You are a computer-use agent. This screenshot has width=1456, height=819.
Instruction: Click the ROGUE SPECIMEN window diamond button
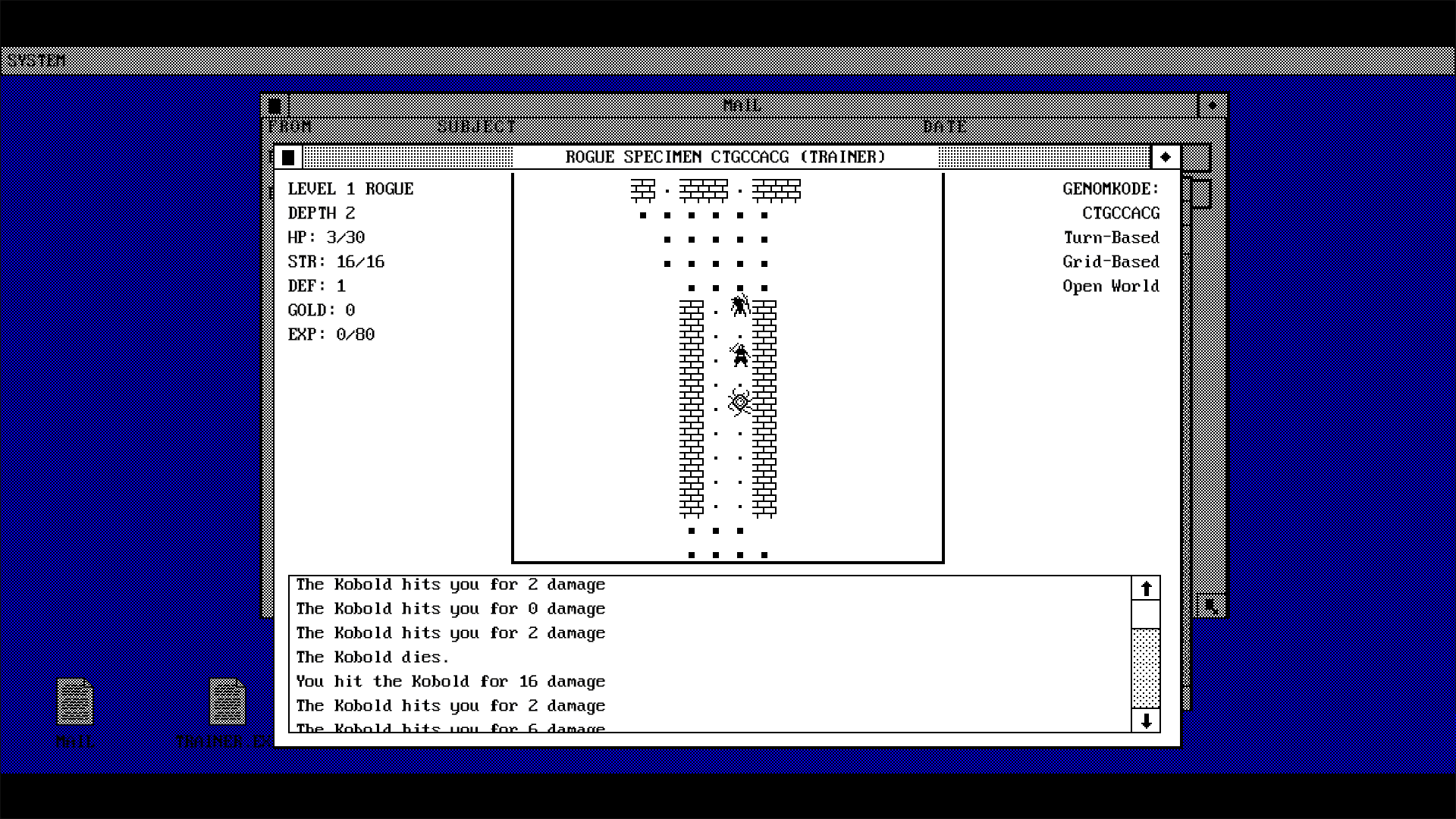tap(1166, 157)
